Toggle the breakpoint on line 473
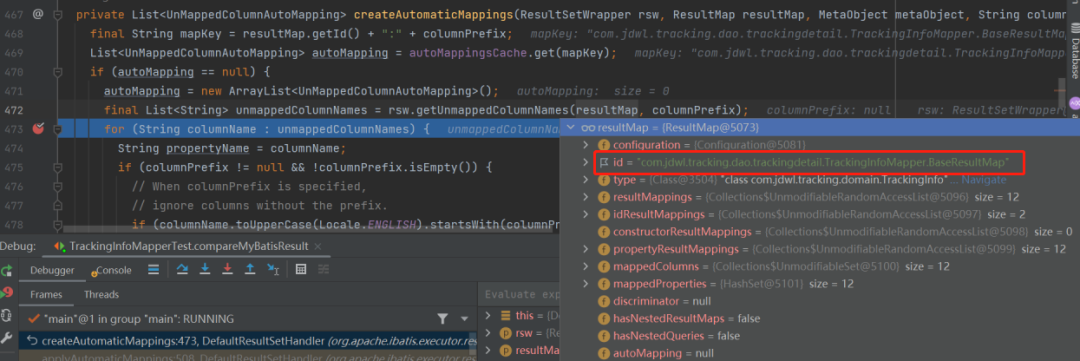The width and height of the screenshot is (1080, 361). [x=39, y=128]
